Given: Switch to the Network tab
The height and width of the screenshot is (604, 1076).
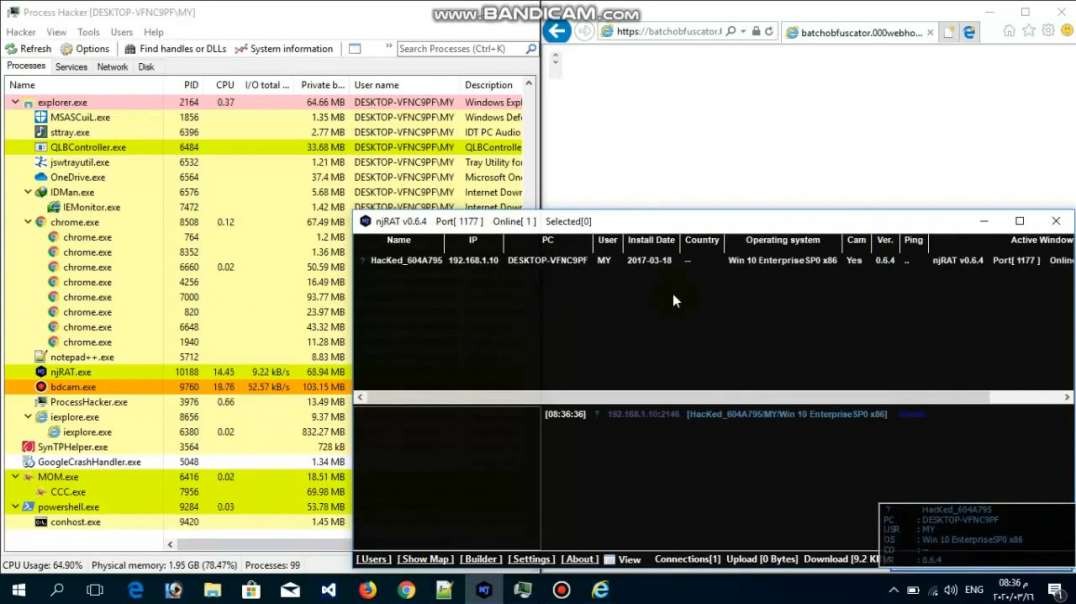Looking at the screenshot, I should coord(112,67).
